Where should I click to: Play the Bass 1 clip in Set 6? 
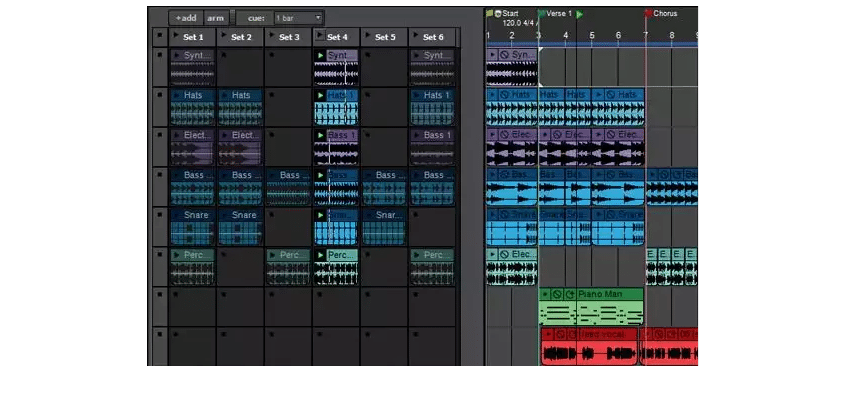coord(416,134)
